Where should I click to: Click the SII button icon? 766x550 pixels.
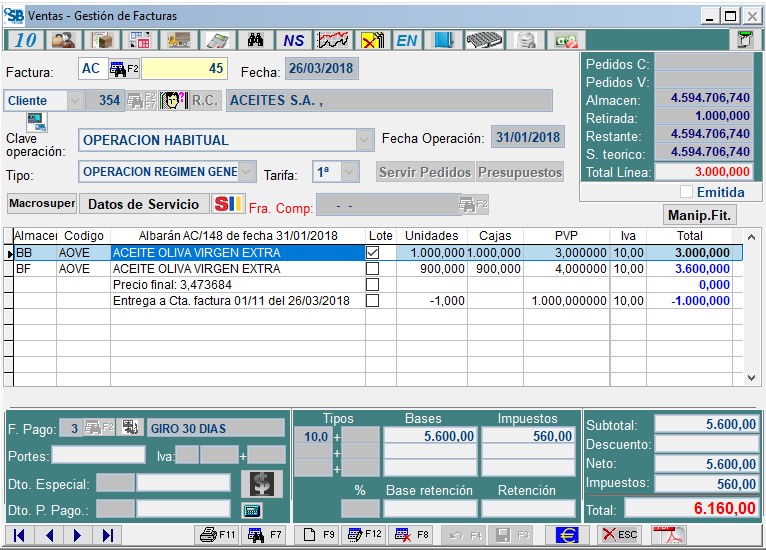[228, 204]
